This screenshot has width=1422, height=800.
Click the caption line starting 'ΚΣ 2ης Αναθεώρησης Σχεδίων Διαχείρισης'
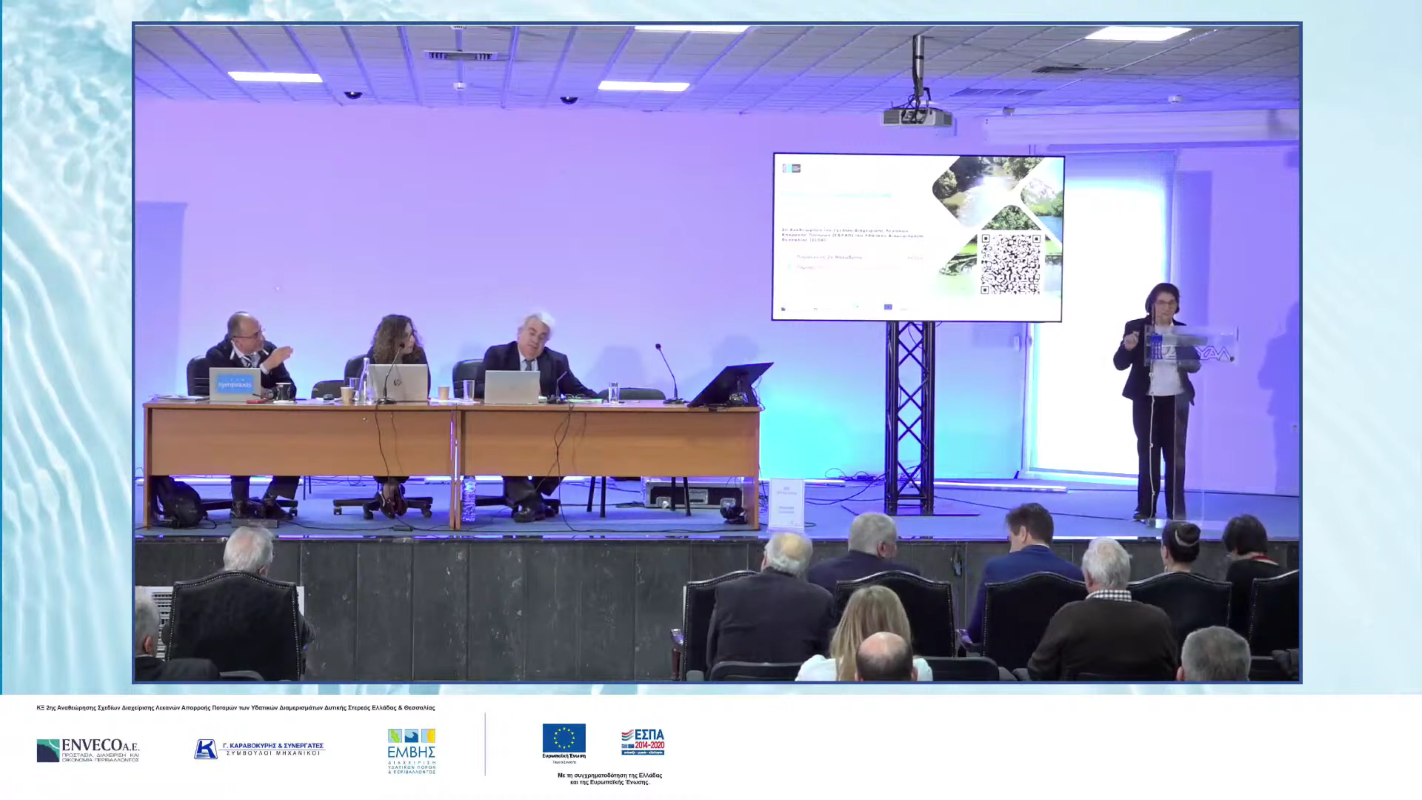(236, 707)
